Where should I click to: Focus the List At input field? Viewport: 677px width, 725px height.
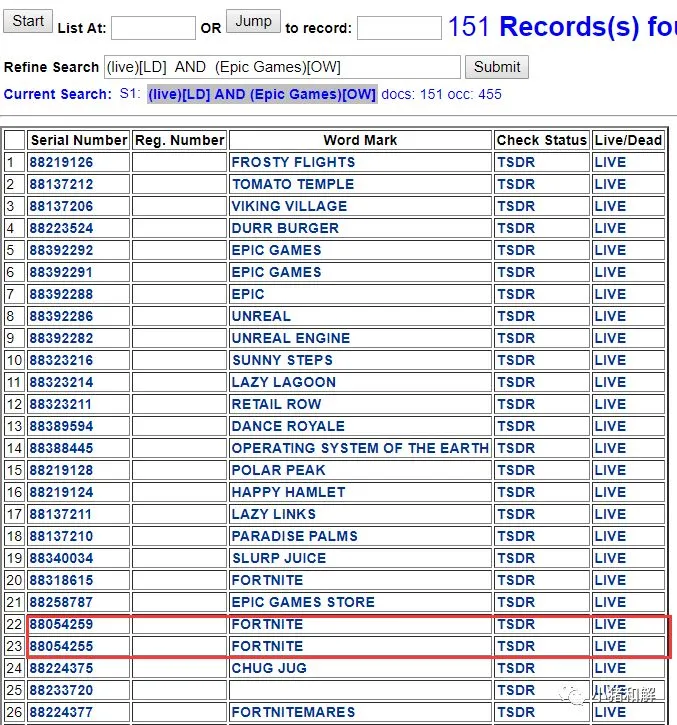[154, 28]
